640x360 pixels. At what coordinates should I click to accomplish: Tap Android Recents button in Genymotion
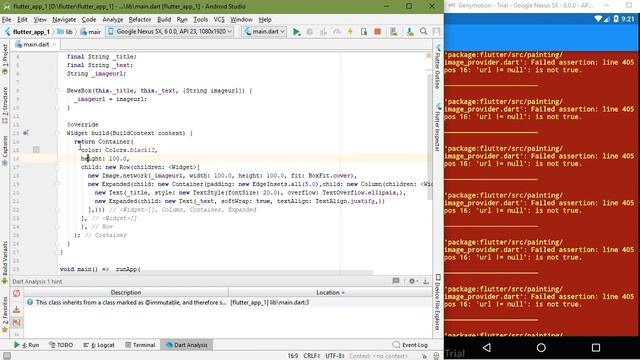click(x=596, y=347)
